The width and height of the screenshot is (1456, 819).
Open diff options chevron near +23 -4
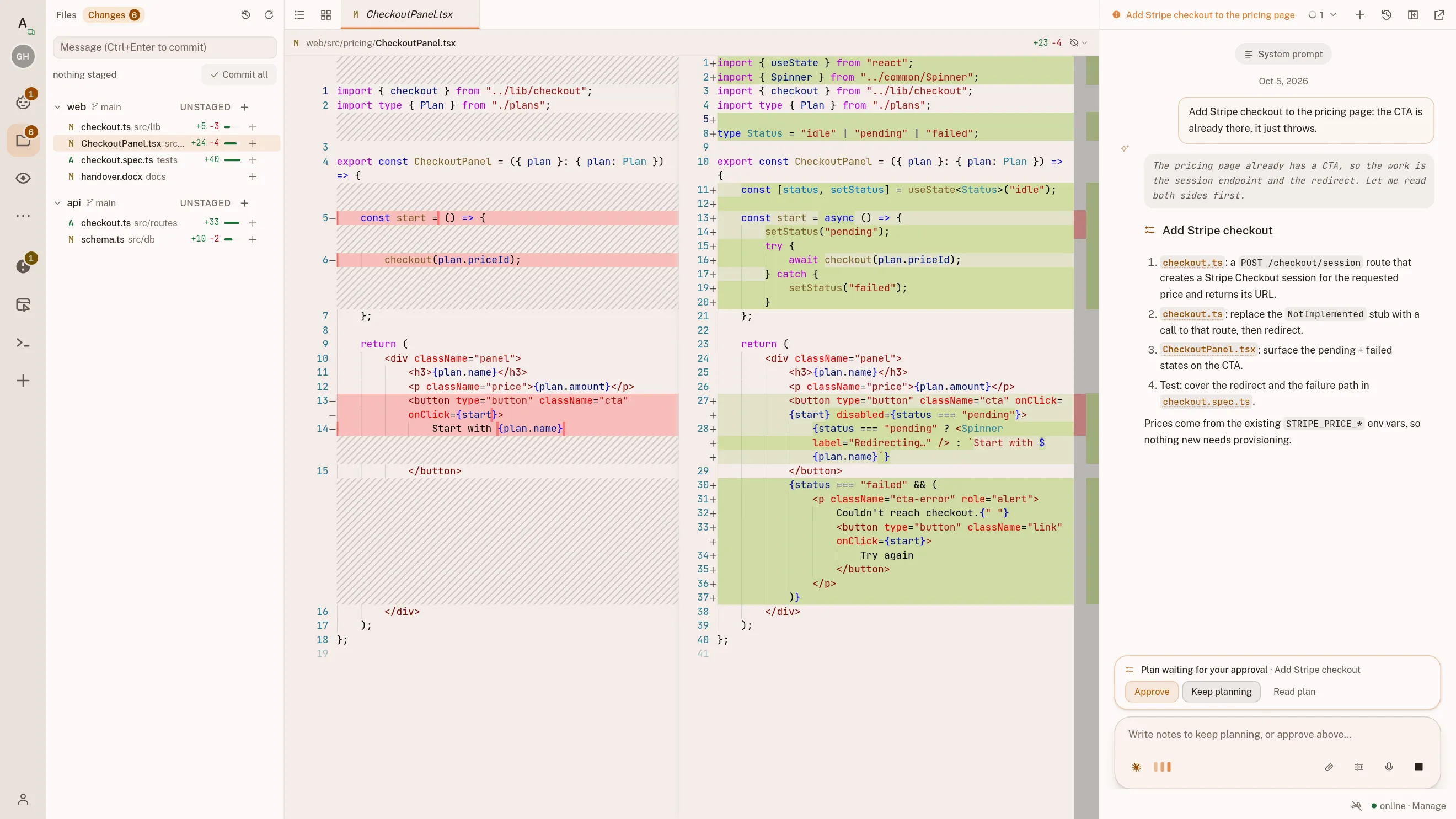pyautogui.click(x=1085, y=43)
